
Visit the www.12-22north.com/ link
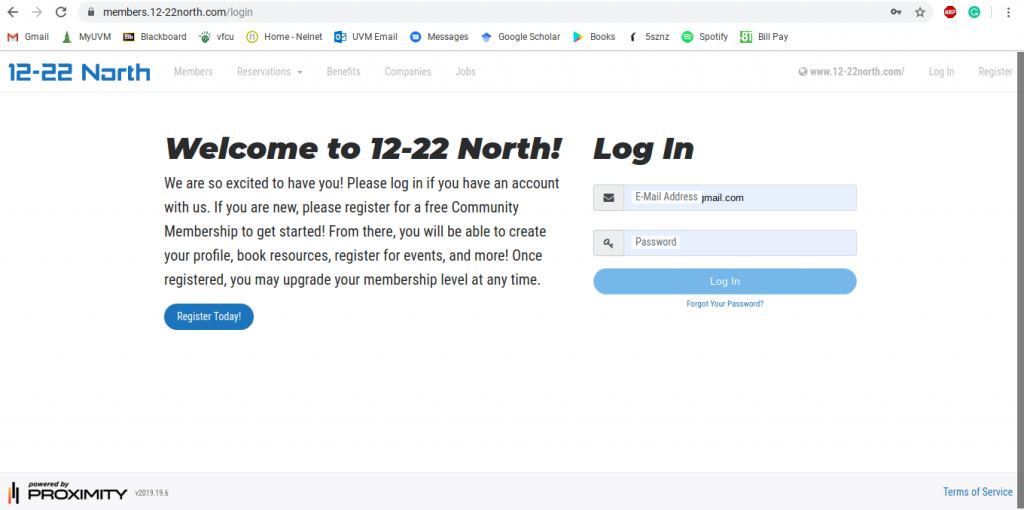[852, 72]
